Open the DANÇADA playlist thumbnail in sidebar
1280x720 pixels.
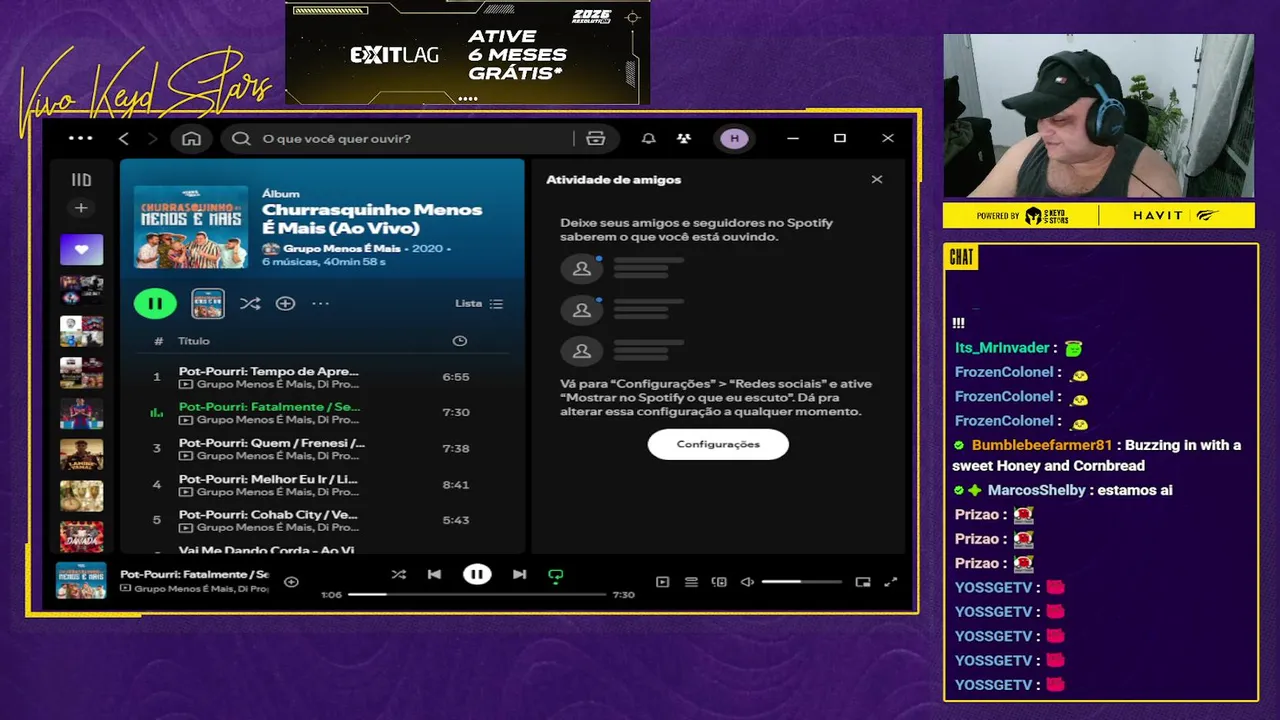(81, 536)
